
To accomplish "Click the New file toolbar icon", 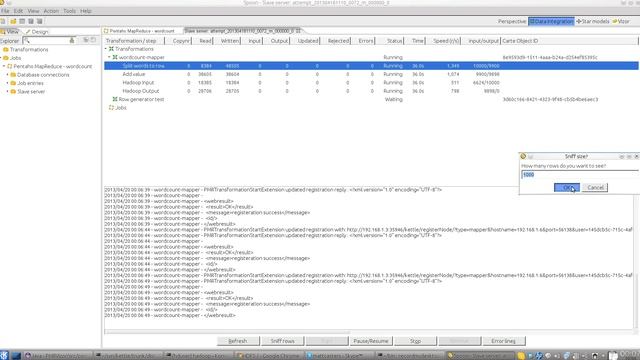I will click(3, 21).
